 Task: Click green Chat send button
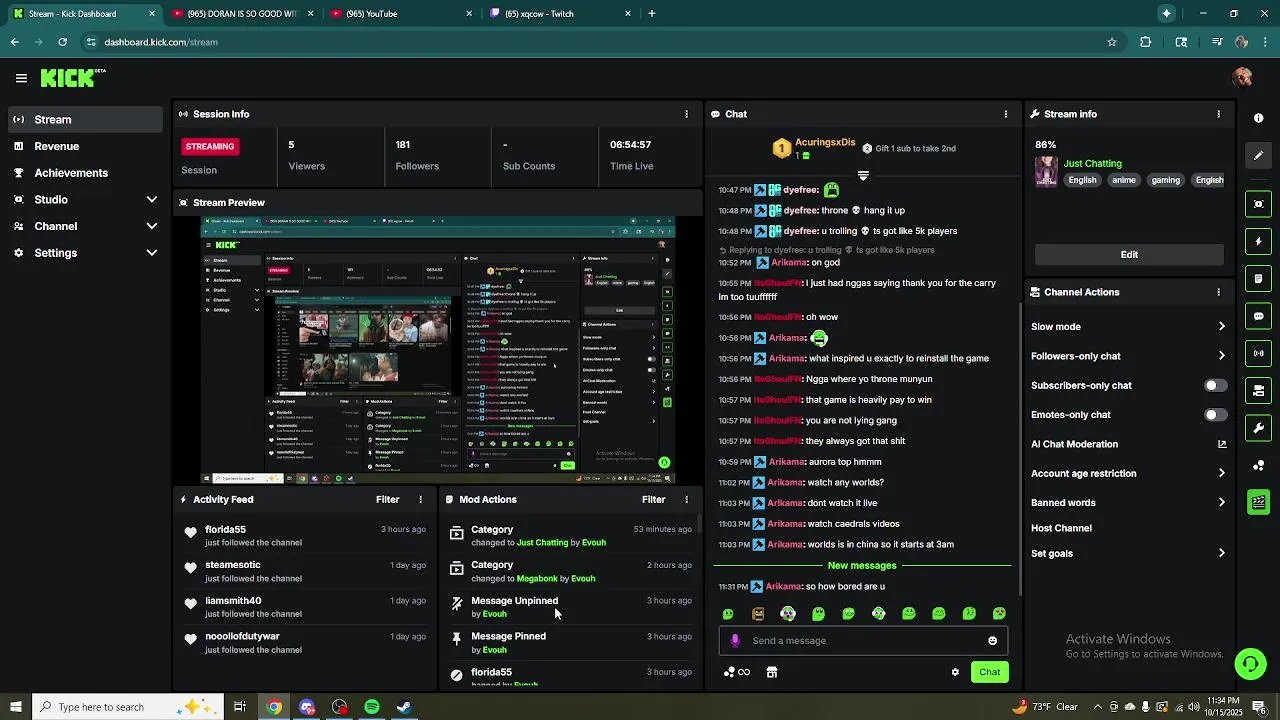point(989,672)
